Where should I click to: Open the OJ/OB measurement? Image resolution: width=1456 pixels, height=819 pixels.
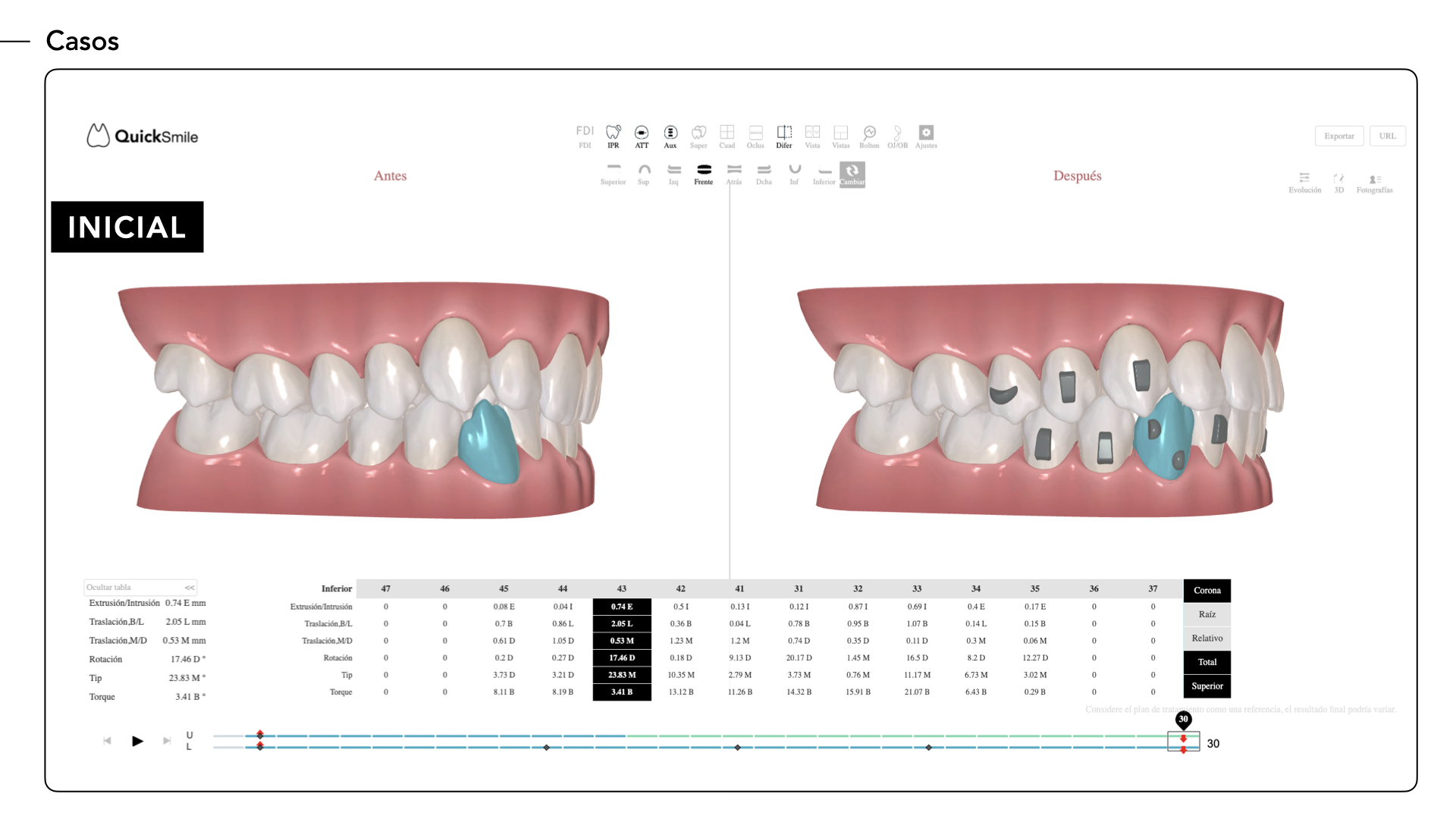(898, 136)
